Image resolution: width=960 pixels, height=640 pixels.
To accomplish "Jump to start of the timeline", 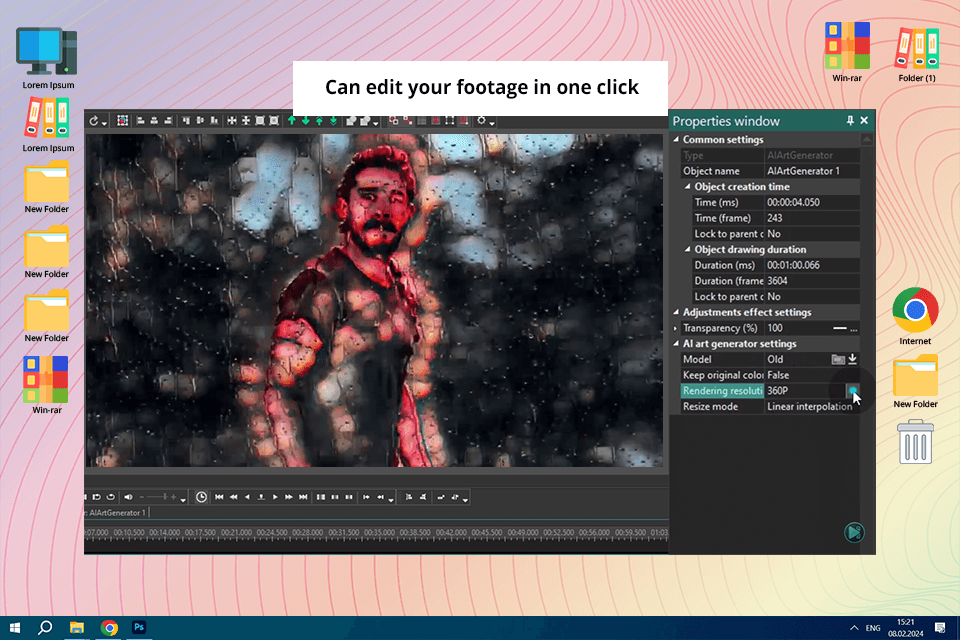I will click(x=219, y=497).
